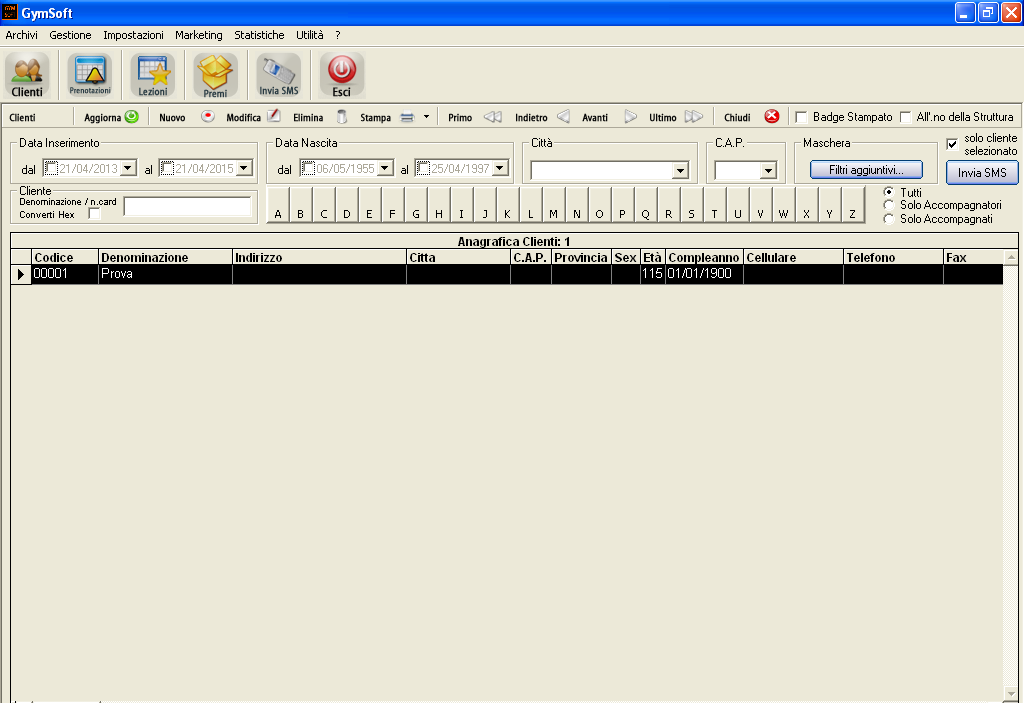Close the Clienti panel with the red Chiudi icon

(772, 117)
